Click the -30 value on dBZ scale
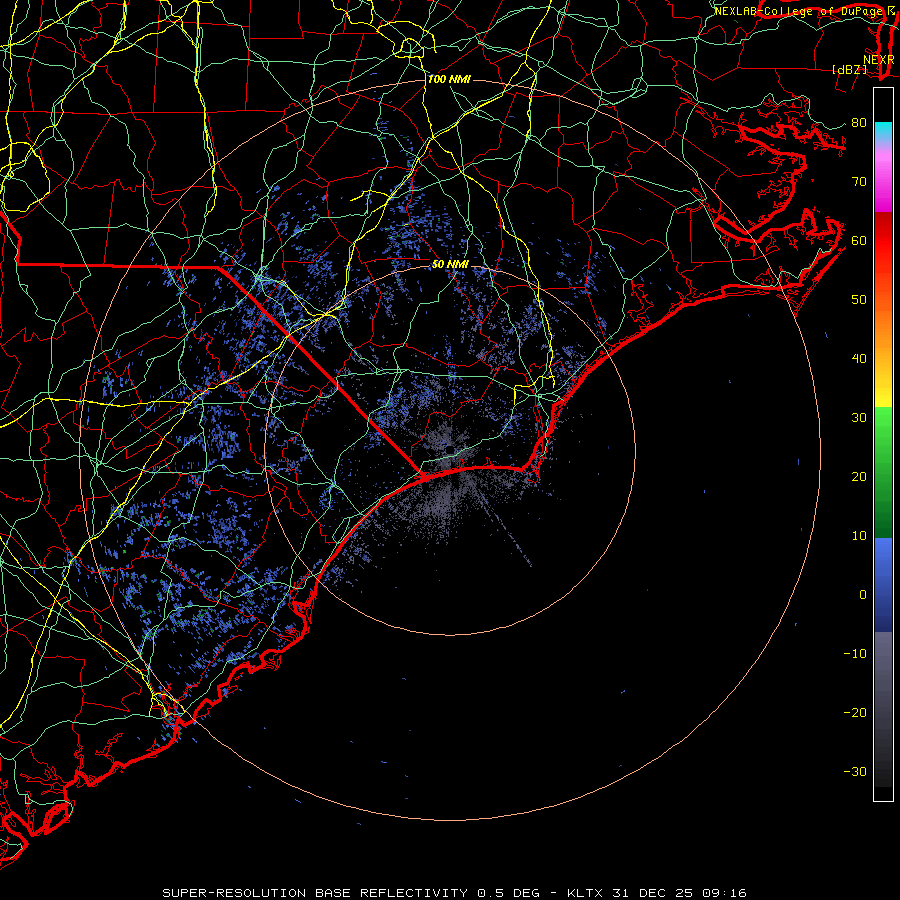Viewport: 900px width, 900px height. pyautogui.click(x=855, y=771)
